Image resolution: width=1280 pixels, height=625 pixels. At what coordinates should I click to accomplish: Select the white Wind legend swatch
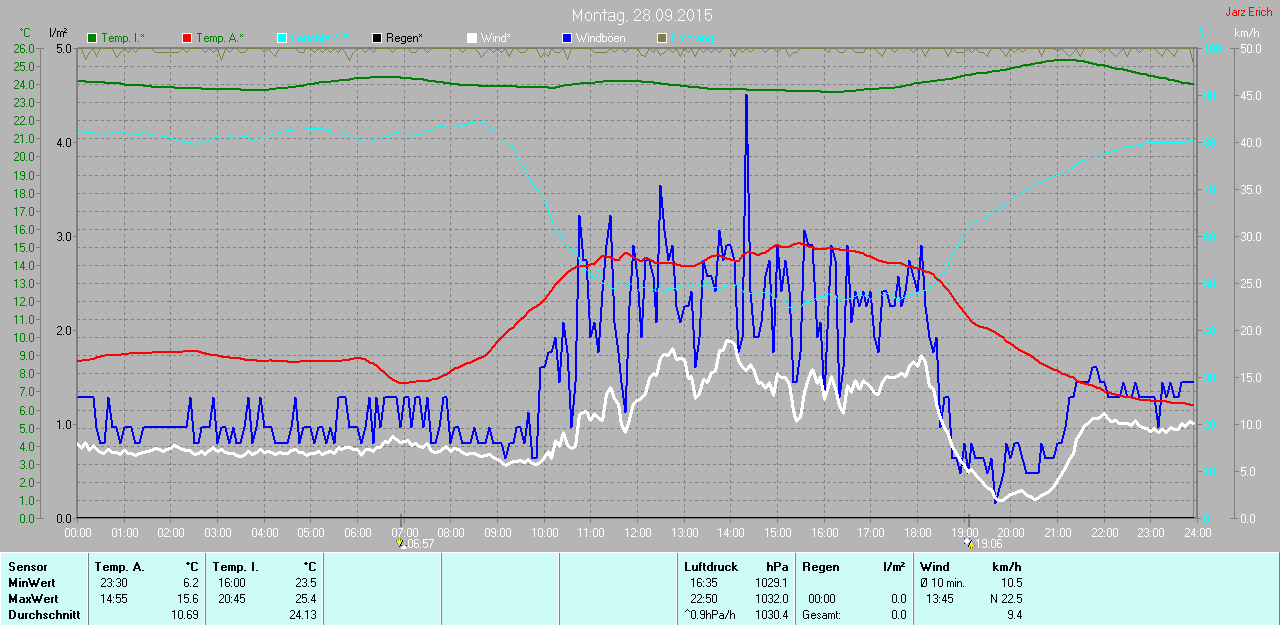point(472,38)
